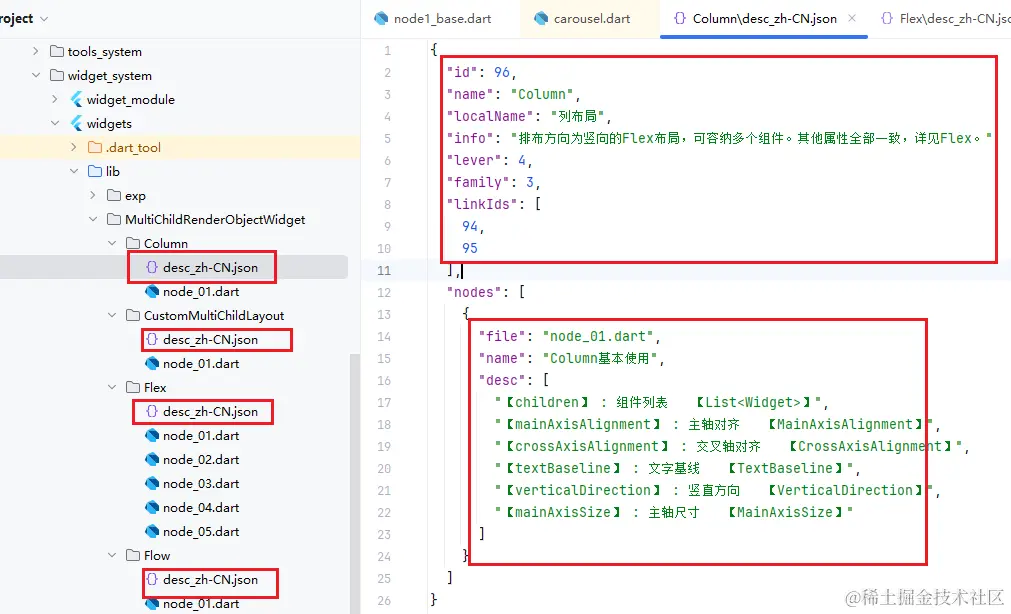Click the Column folder icon
The image size is (1011, 614).
pyautogui.click(x=133, y=243)
